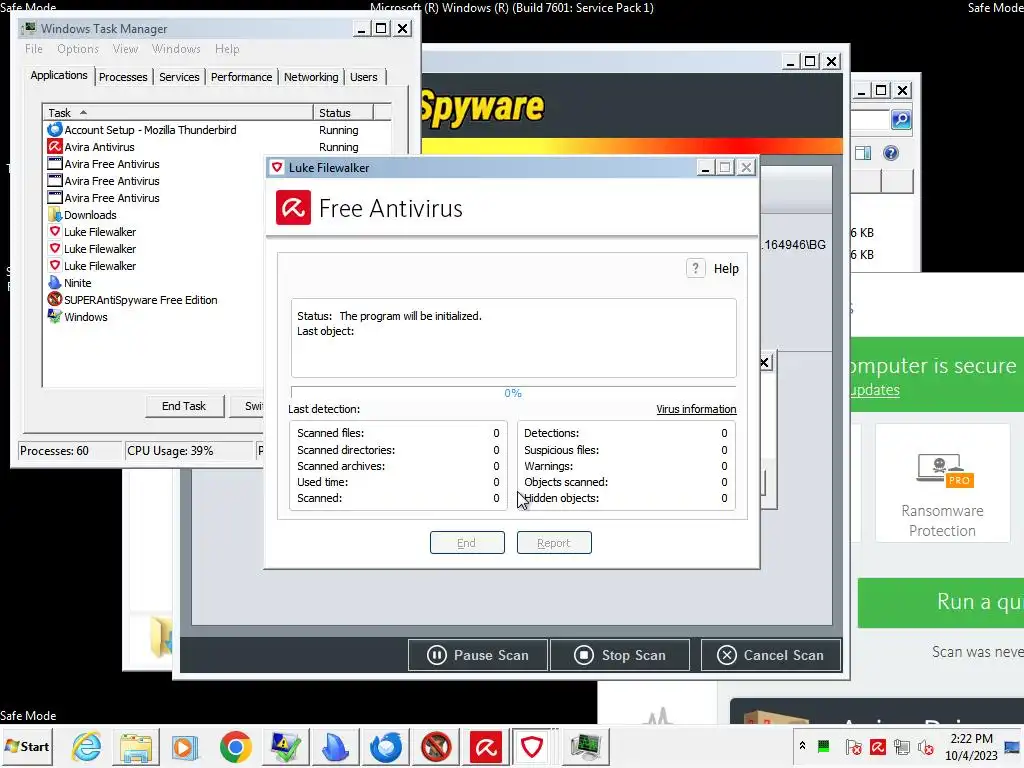Pause the SUPERAntiSpyware scan
1024x768 pixels.
478,655
